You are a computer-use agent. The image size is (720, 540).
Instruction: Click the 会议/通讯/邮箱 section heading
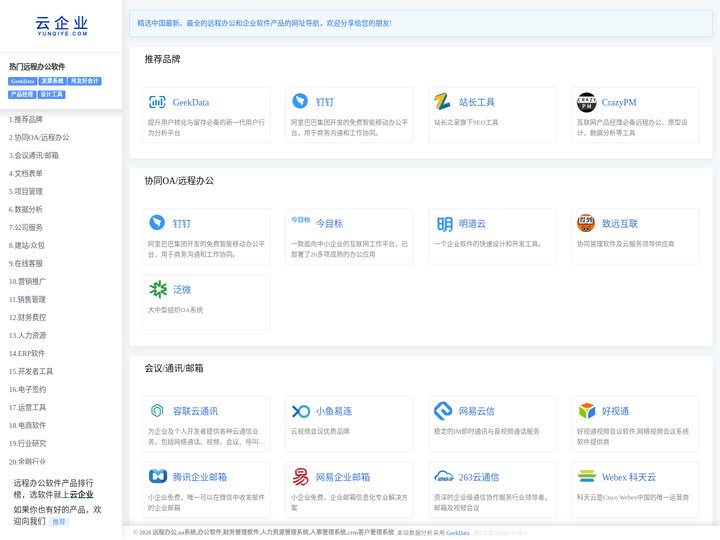(174, 368)
